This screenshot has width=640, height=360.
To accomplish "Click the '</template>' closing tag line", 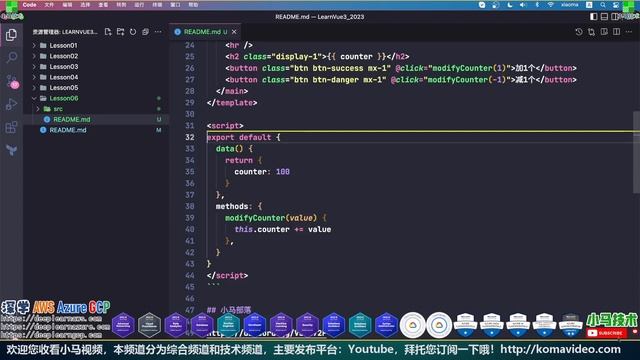I will tap(232, 103).
